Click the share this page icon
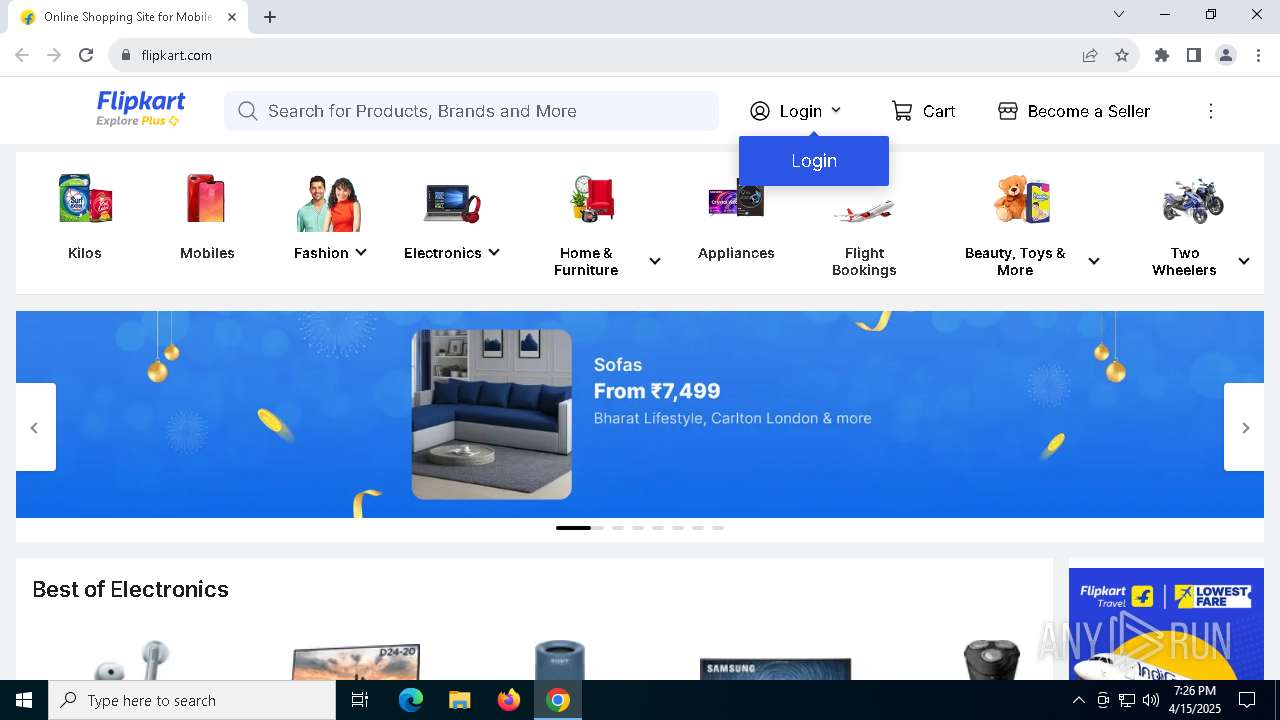 tap(1090, 55)
